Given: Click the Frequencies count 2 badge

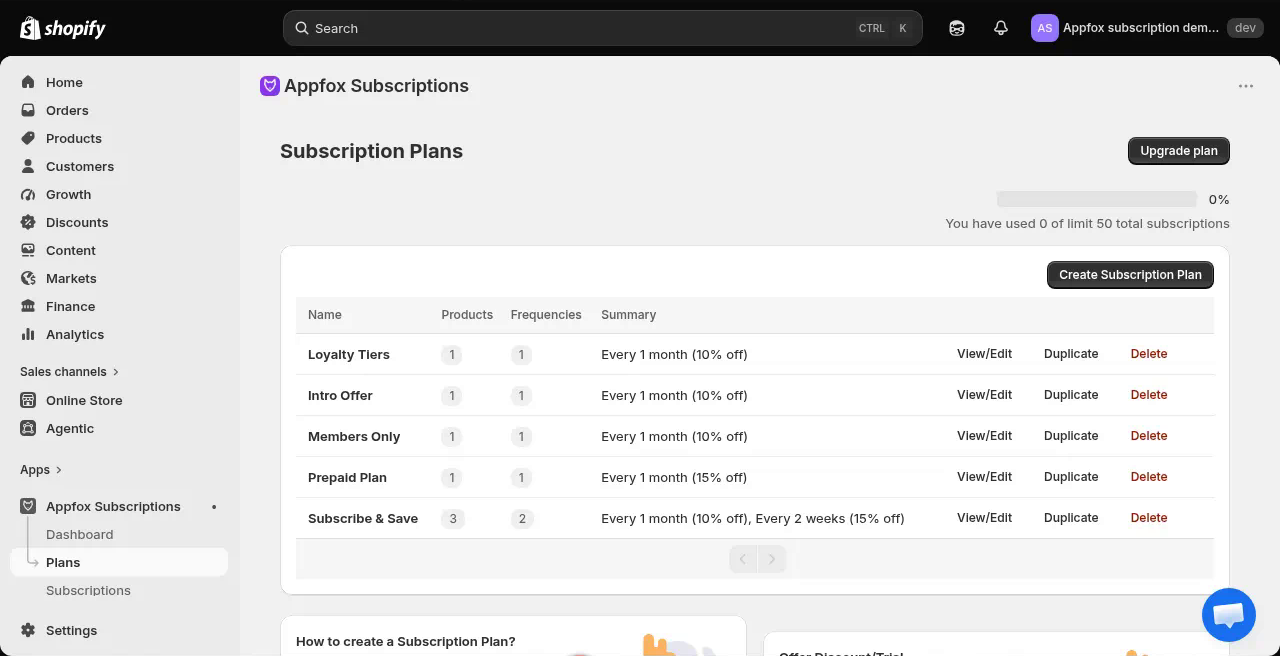Looking at the screenshot, I should pyautogui.click(x=522, y=519).
